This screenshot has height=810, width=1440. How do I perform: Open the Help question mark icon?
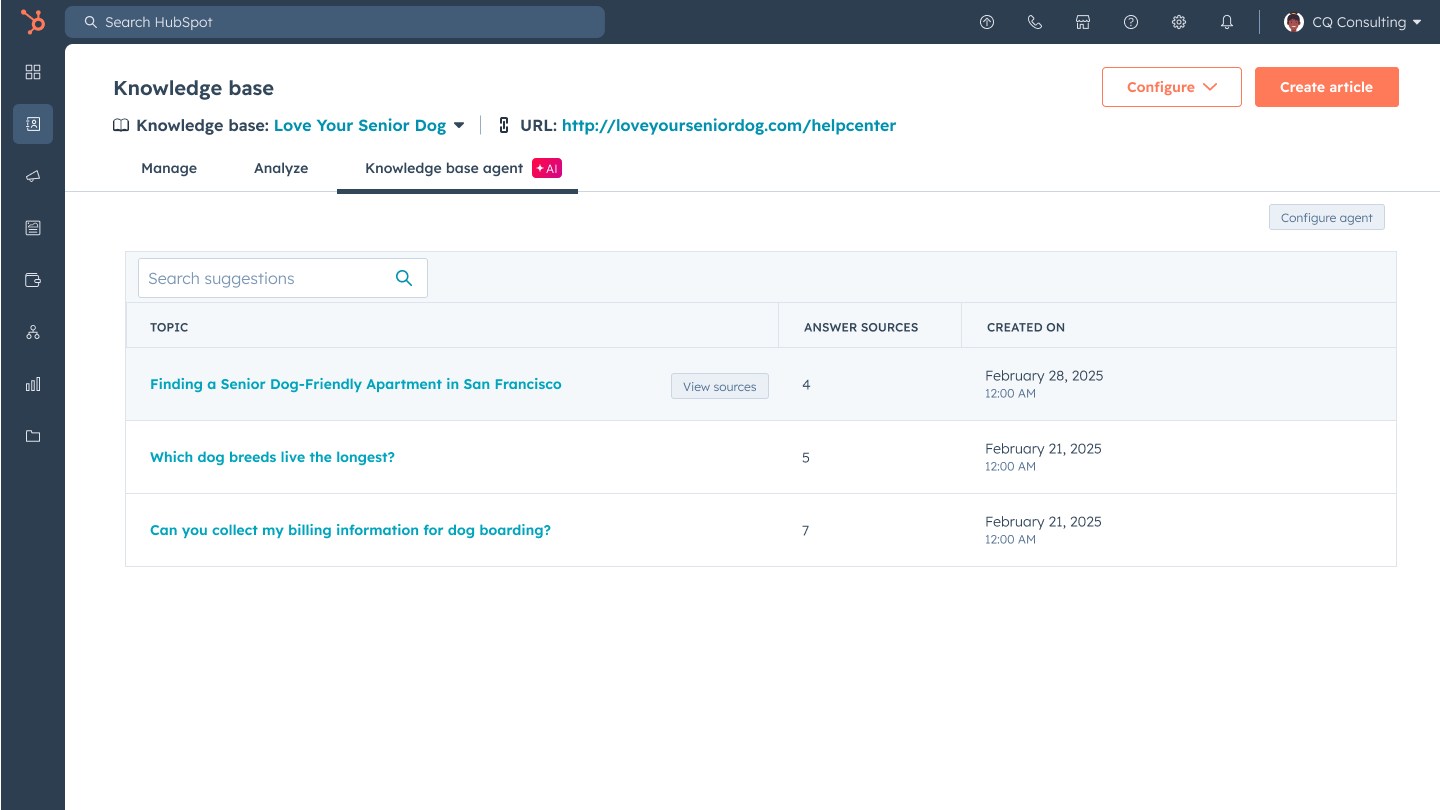(x=1131, y=22)
